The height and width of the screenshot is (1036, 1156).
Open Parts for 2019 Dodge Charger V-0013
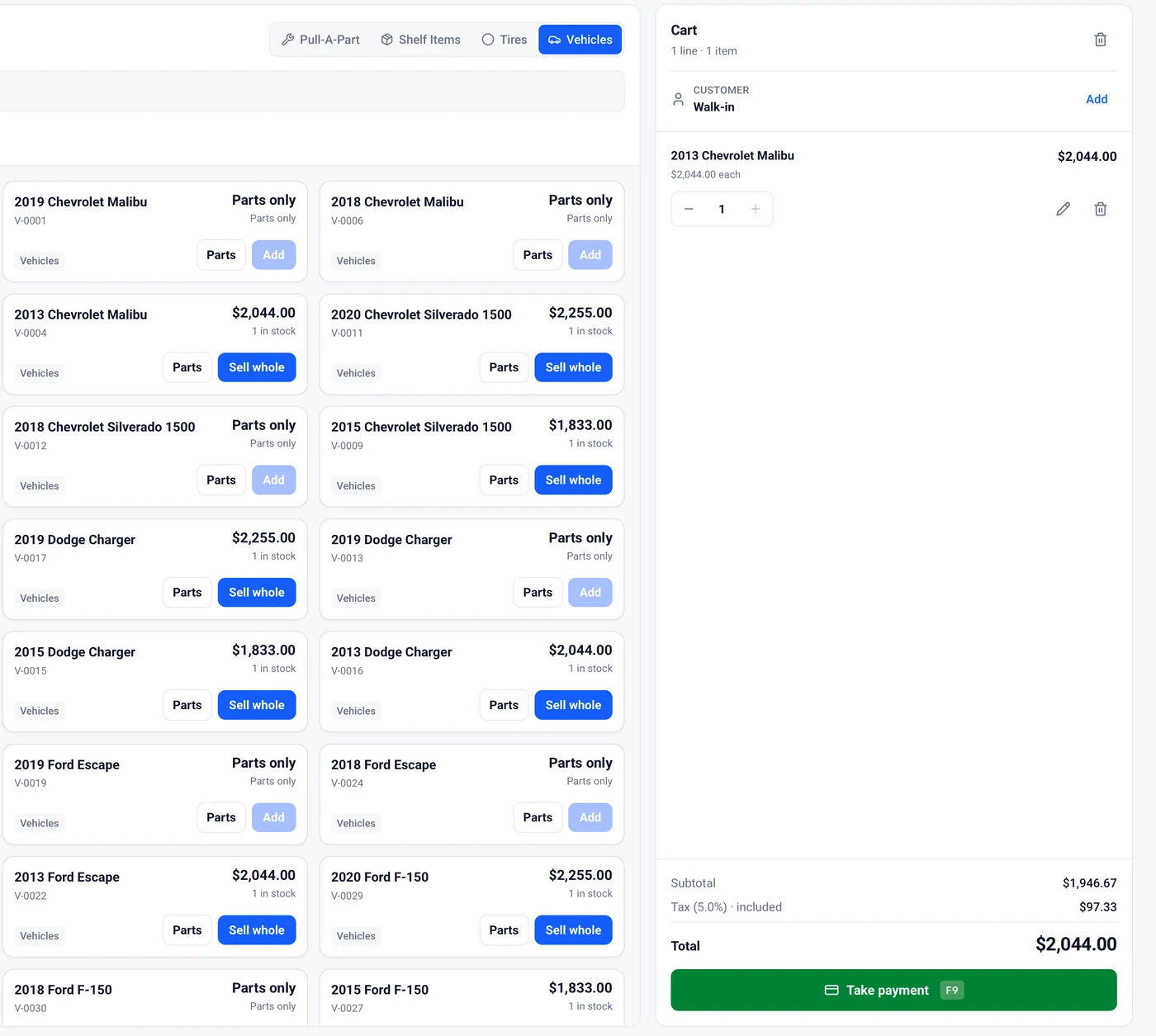[538, 593]
